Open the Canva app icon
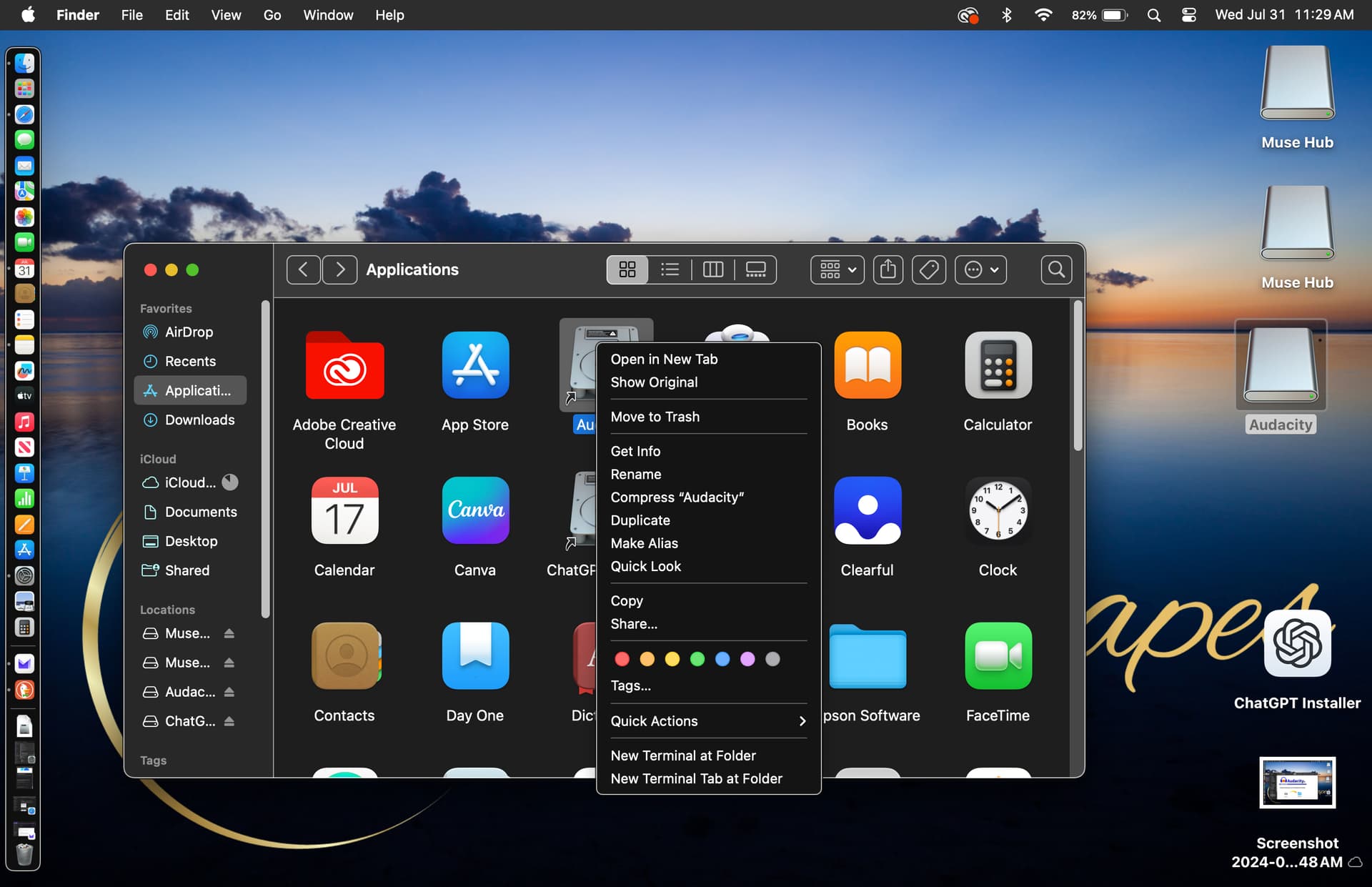The width and height of the screenshot is (1372, 887). pos(475,510)
